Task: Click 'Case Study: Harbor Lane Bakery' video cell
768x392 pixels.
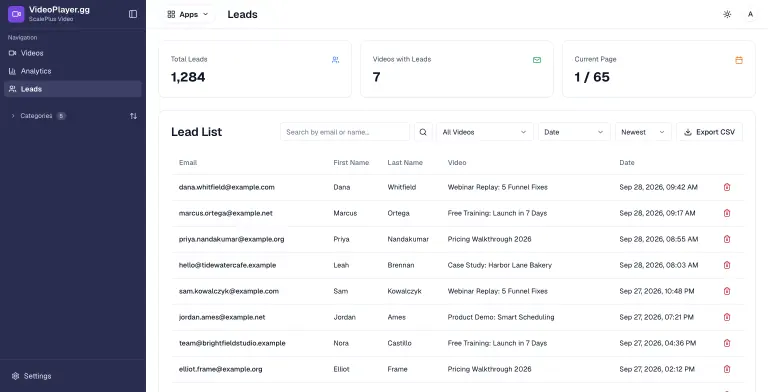Action: pyautogui.click(x=500, y=265)
